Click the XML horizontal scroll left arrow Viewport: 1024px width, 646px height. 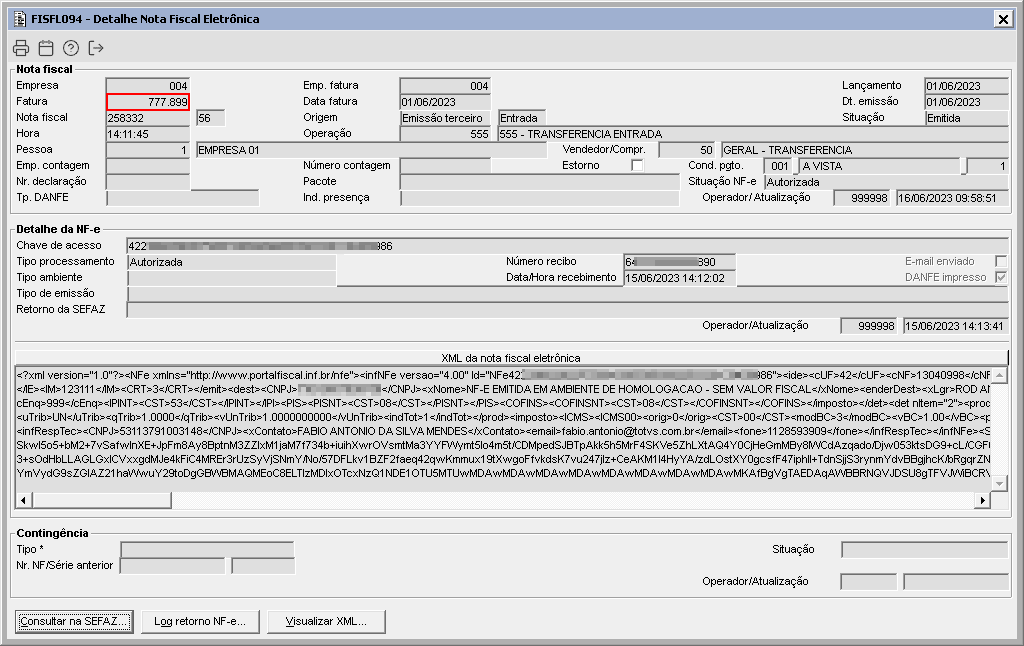(x=23, y=500)
